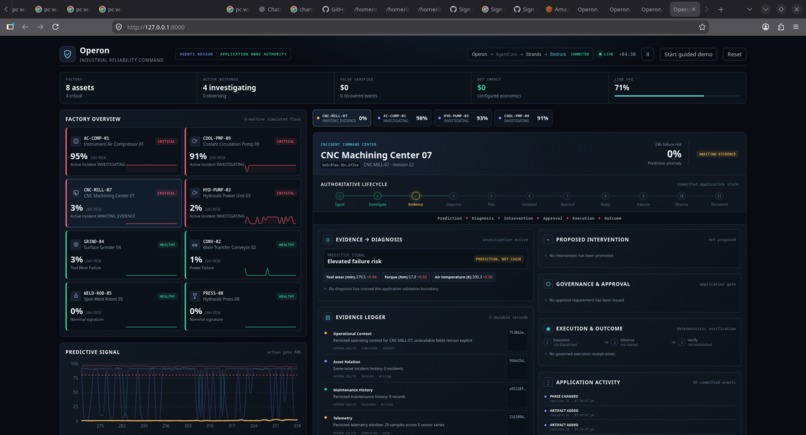Click the COOL-PMP-09 pump icon
The image size is (806, 435).
pos(195,141)
